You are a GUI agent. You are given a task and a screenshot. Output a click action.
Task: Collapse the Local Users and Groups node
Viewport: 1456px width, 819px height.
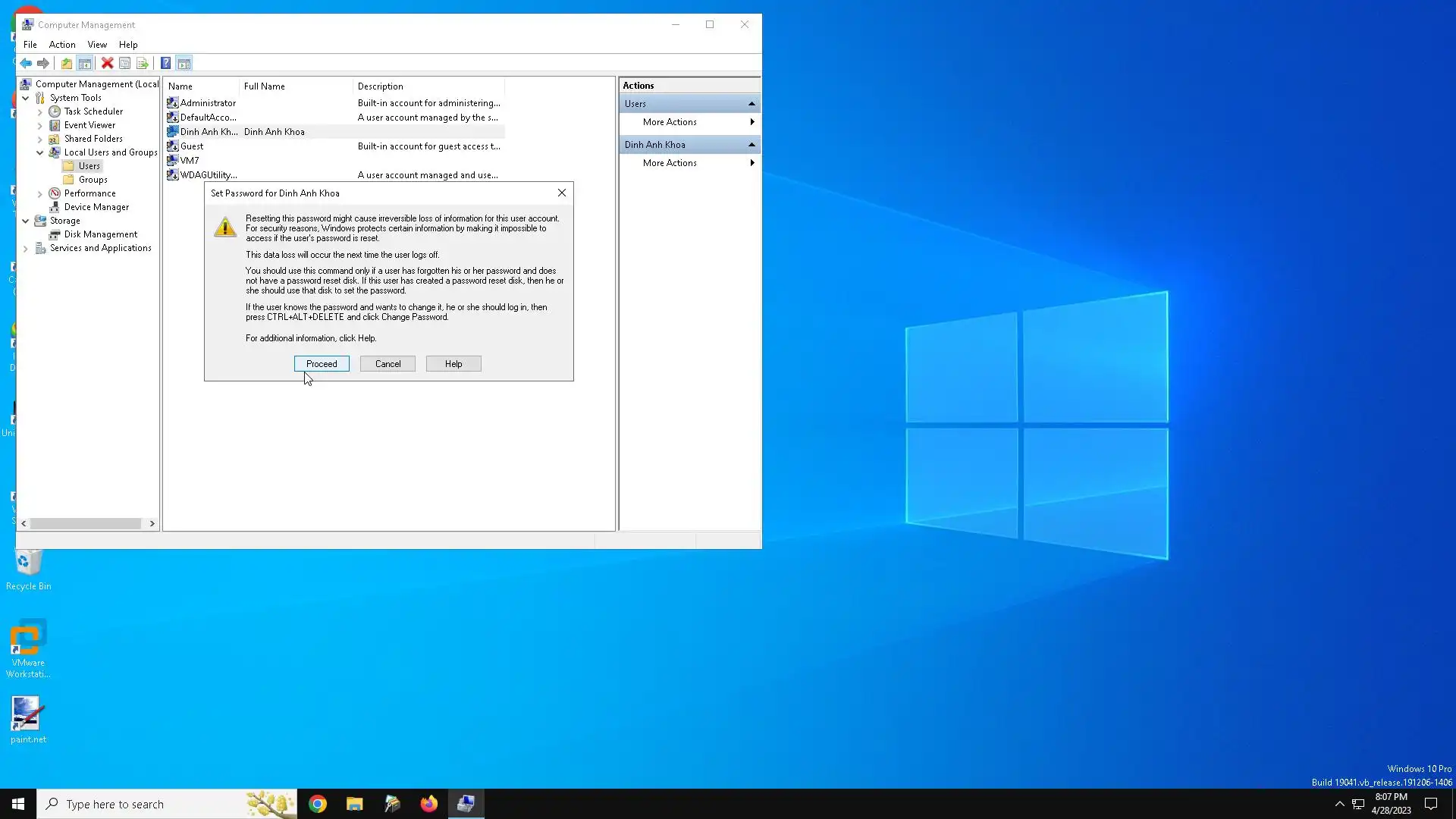coord(40,152)
